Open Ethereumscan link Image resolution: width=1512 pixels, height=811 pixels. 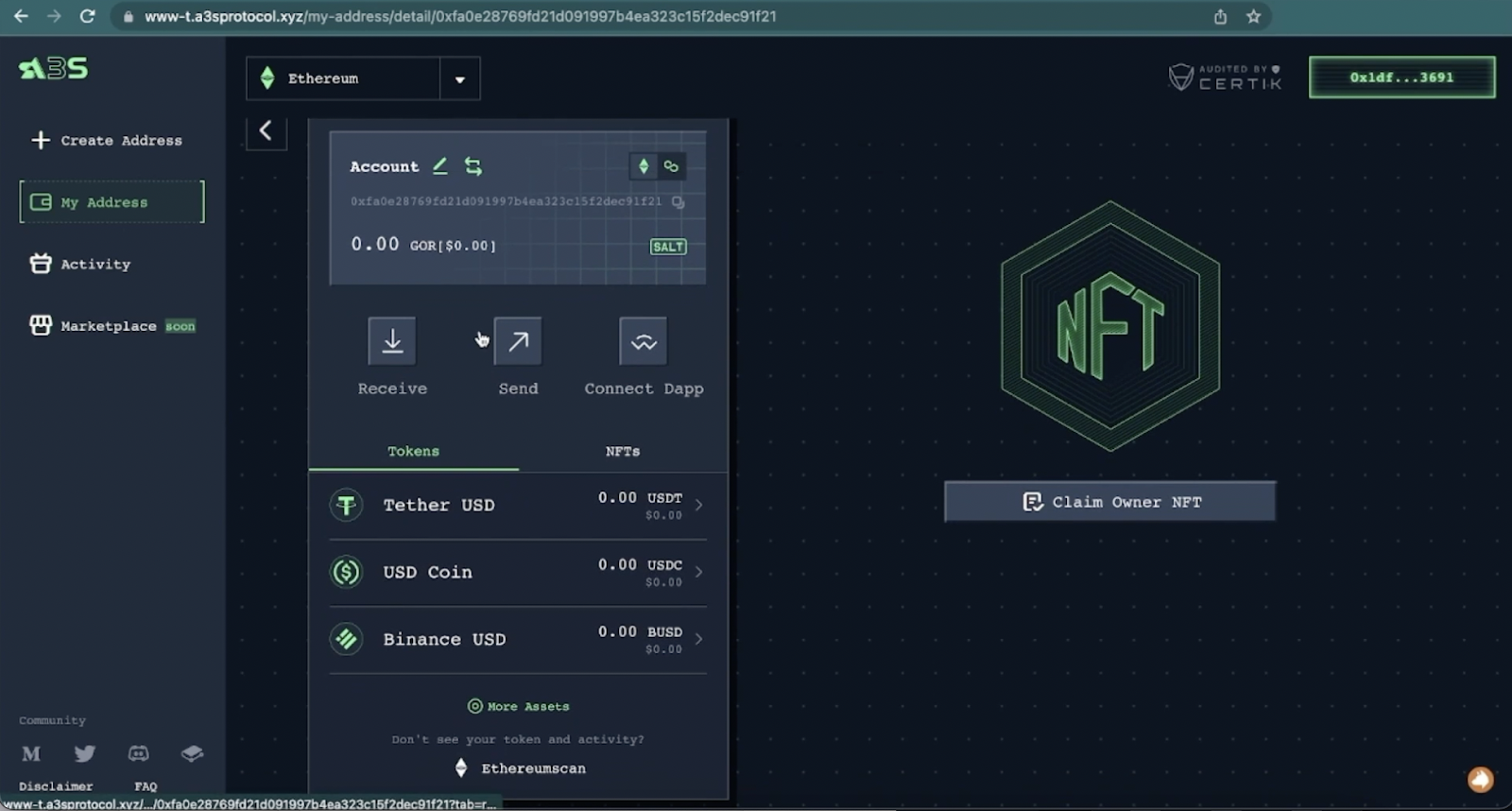click(521, 768)
